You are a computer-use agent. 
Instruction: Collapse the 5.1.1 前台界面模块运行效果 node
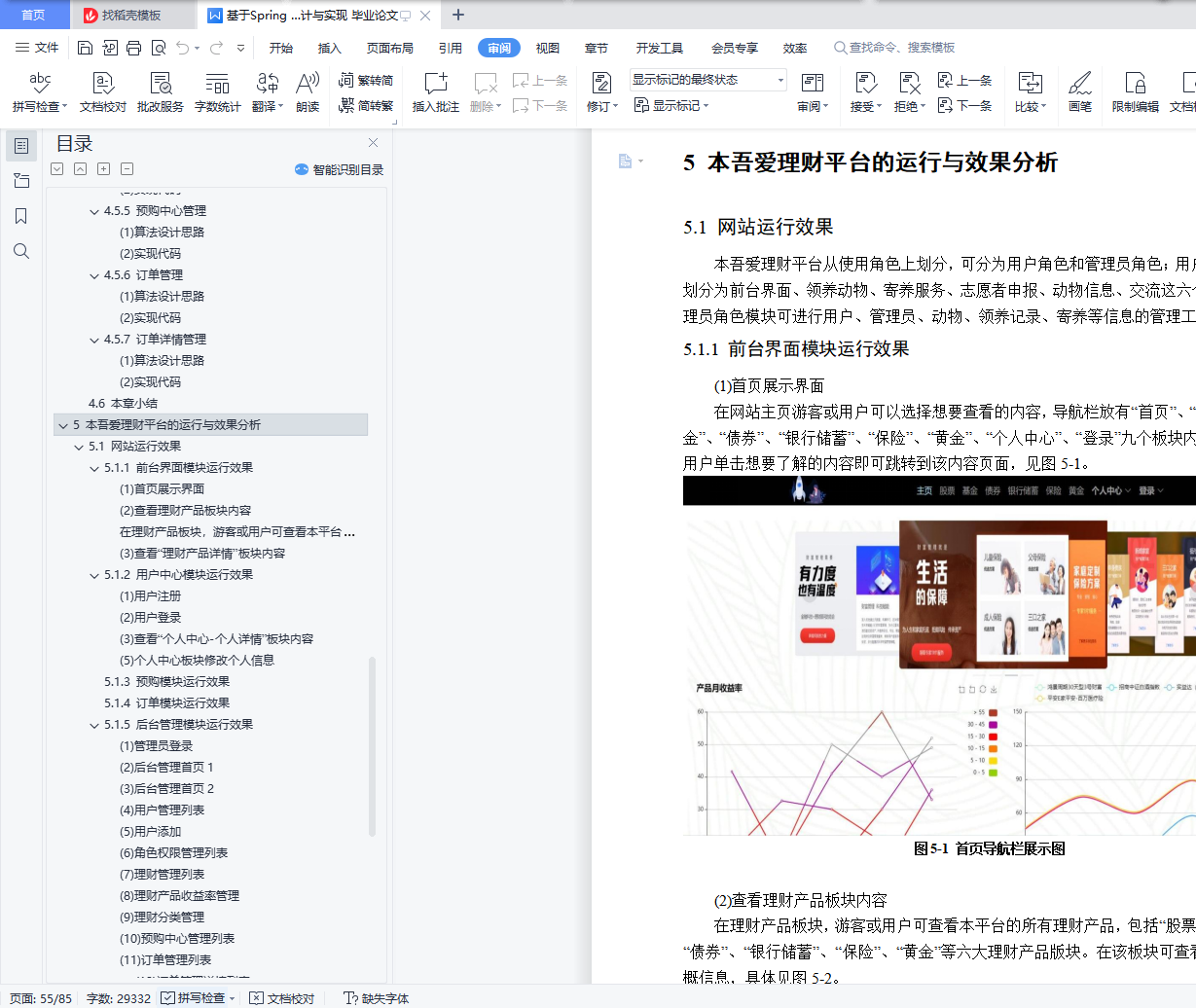coord(94,468)
